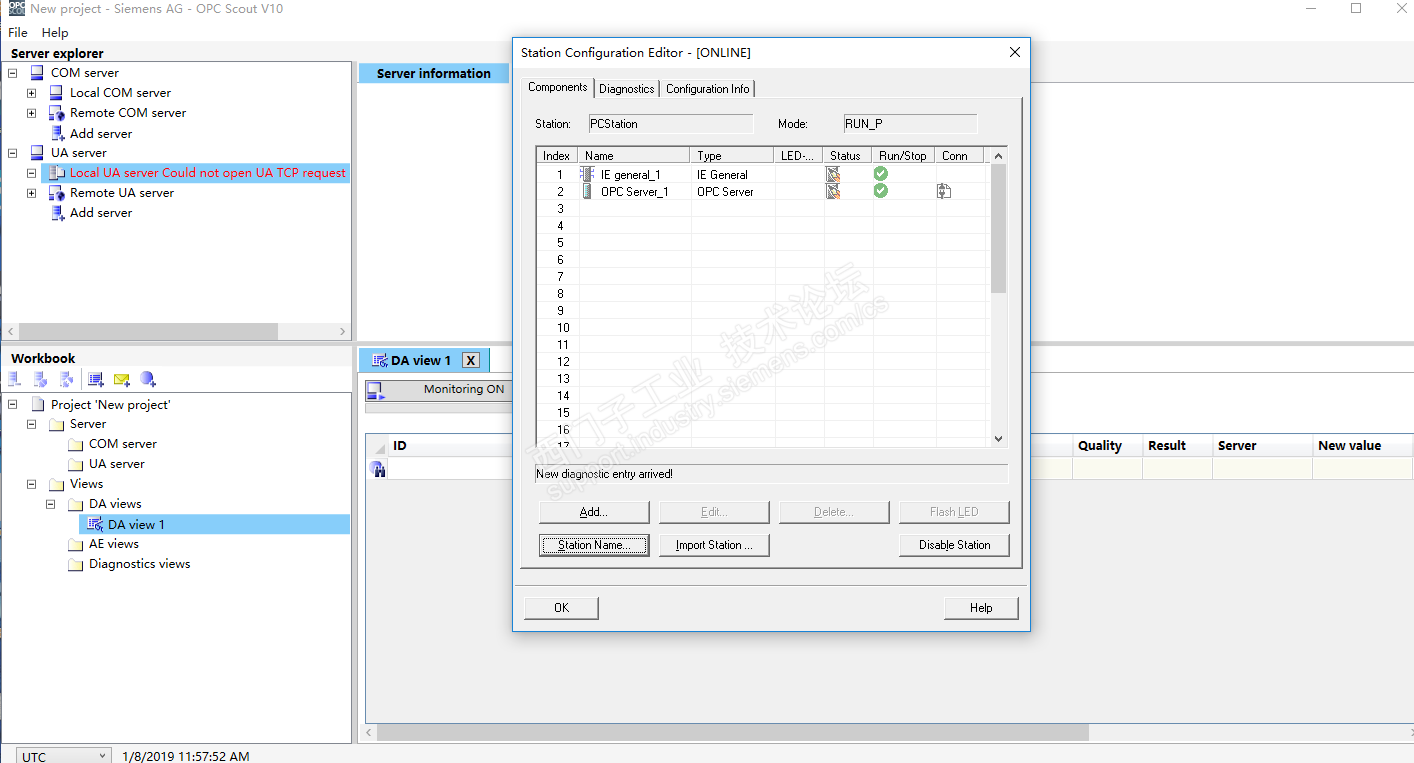Click the green run indicator for OPC Server_1

click(x=881, y=191)
